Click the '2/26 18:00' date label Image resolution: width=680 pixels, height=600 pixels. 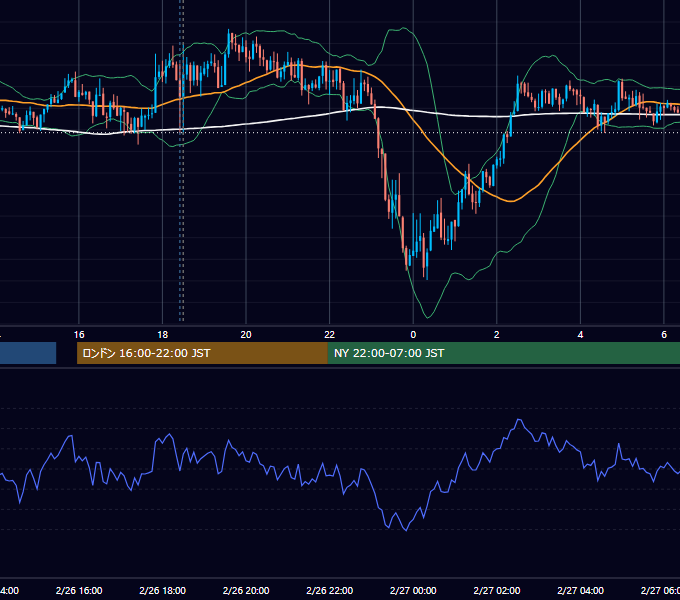[163, 590]
